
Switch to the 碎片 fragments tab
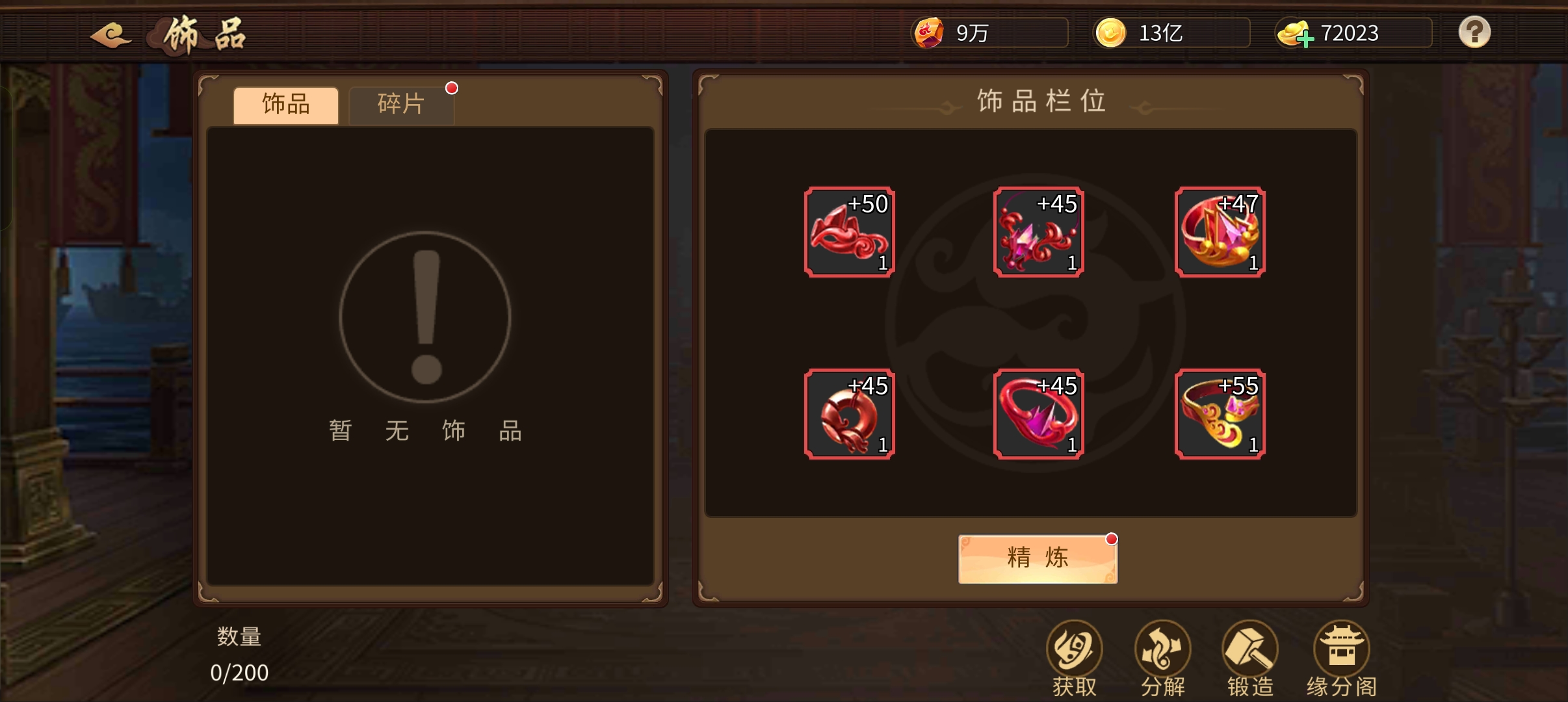pos(401,104)
